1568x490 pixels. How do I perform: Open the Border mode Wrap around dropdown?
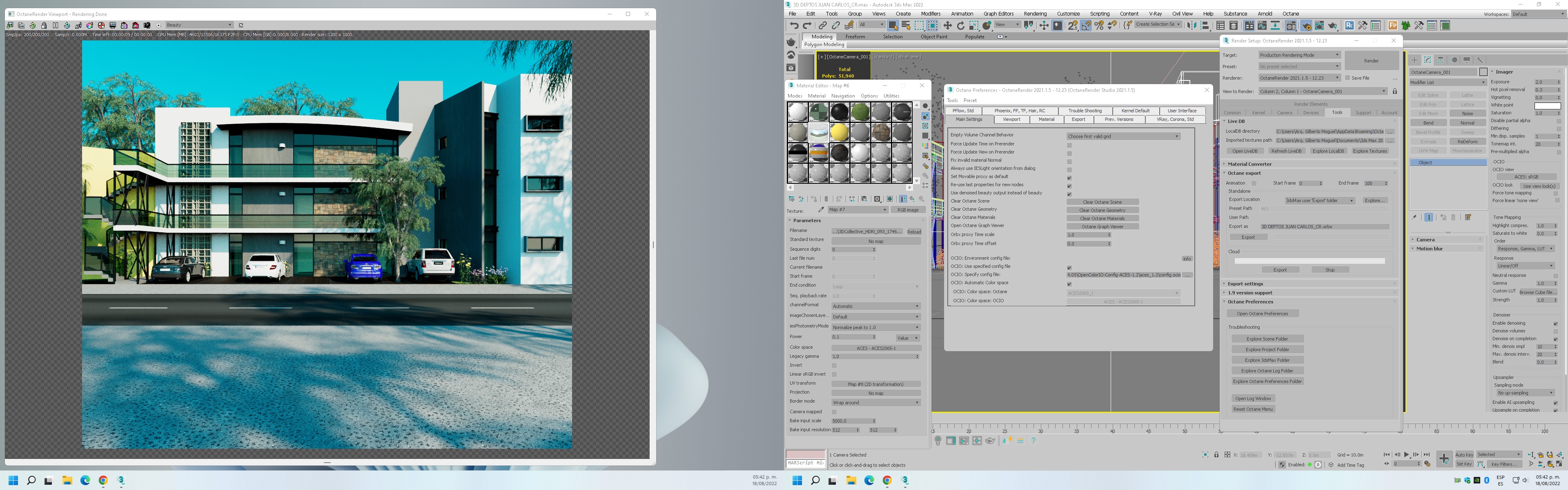[875, 402]
